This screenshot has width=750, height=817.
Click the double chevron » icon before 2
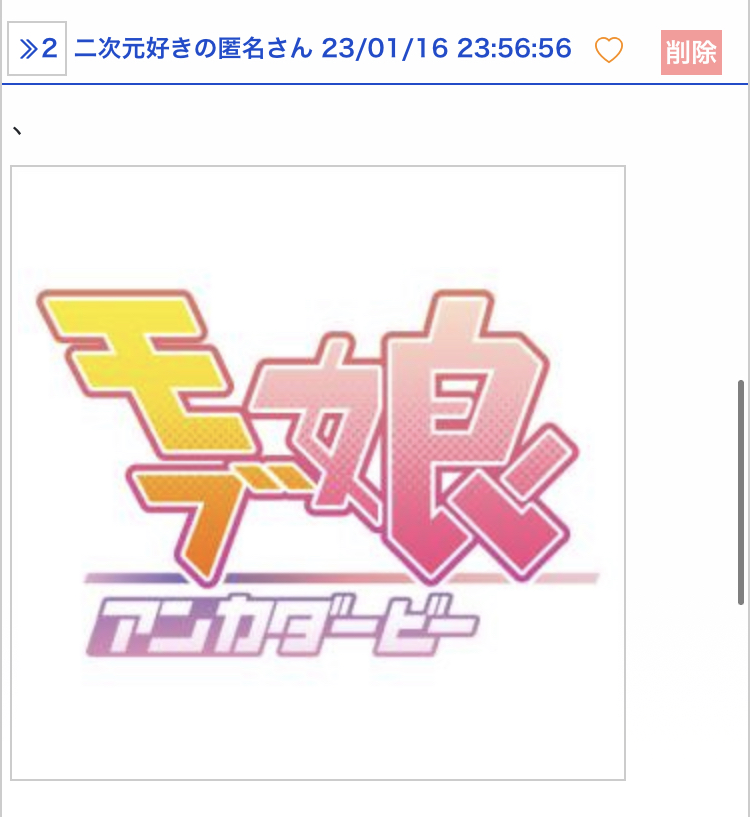pyautogui.click(x=29, y=49)
